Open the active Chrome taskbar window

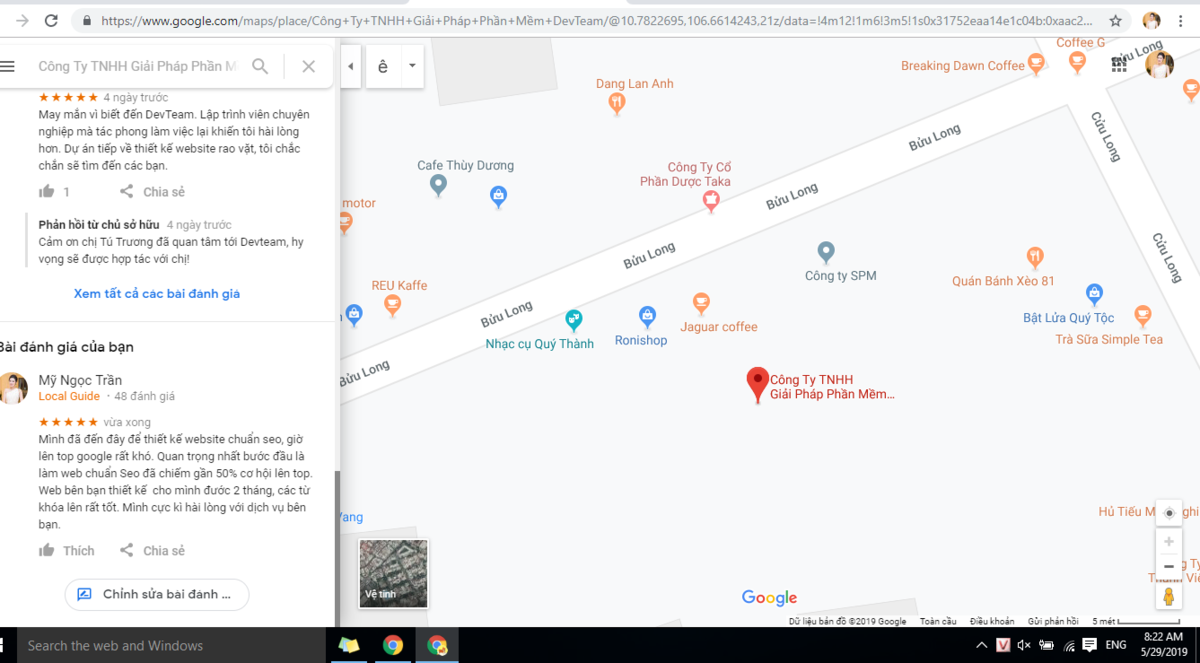[437, 645]
